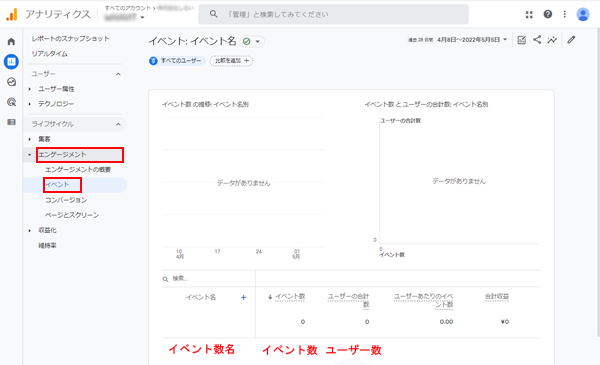
Task: Sort by ユーザーの合計数 column header
Action: [x=348, y=300]
